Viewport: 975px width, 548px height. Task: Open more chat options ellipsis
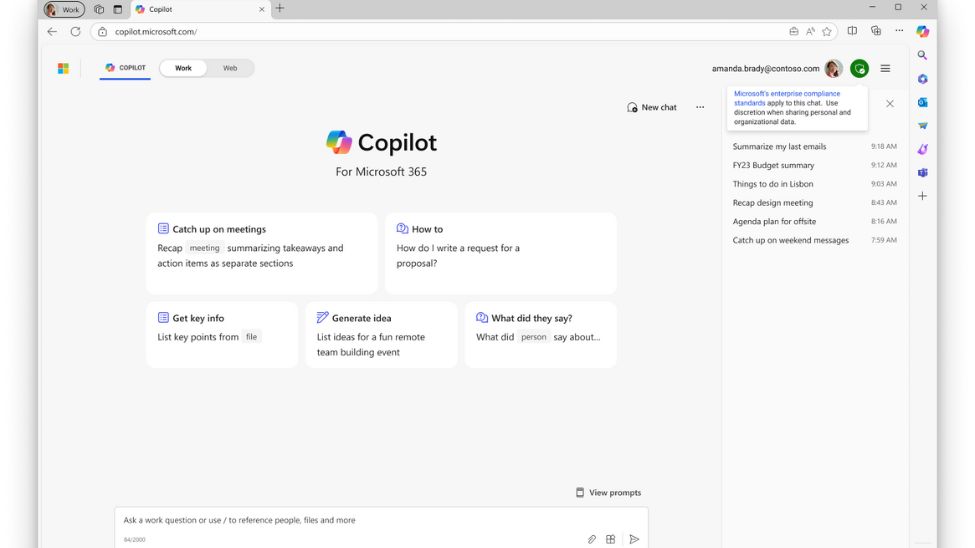700,107
